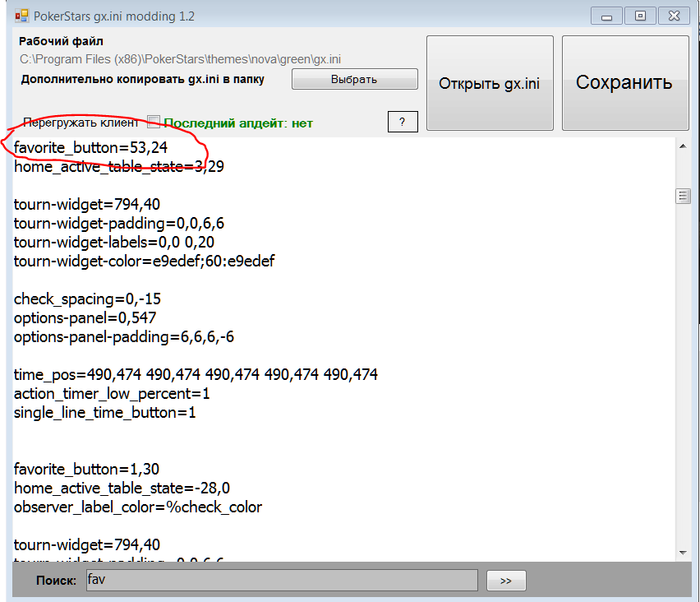Click the Рабочий файл label
The height and width of the screenshot is (602, 700).
point(61,41)
